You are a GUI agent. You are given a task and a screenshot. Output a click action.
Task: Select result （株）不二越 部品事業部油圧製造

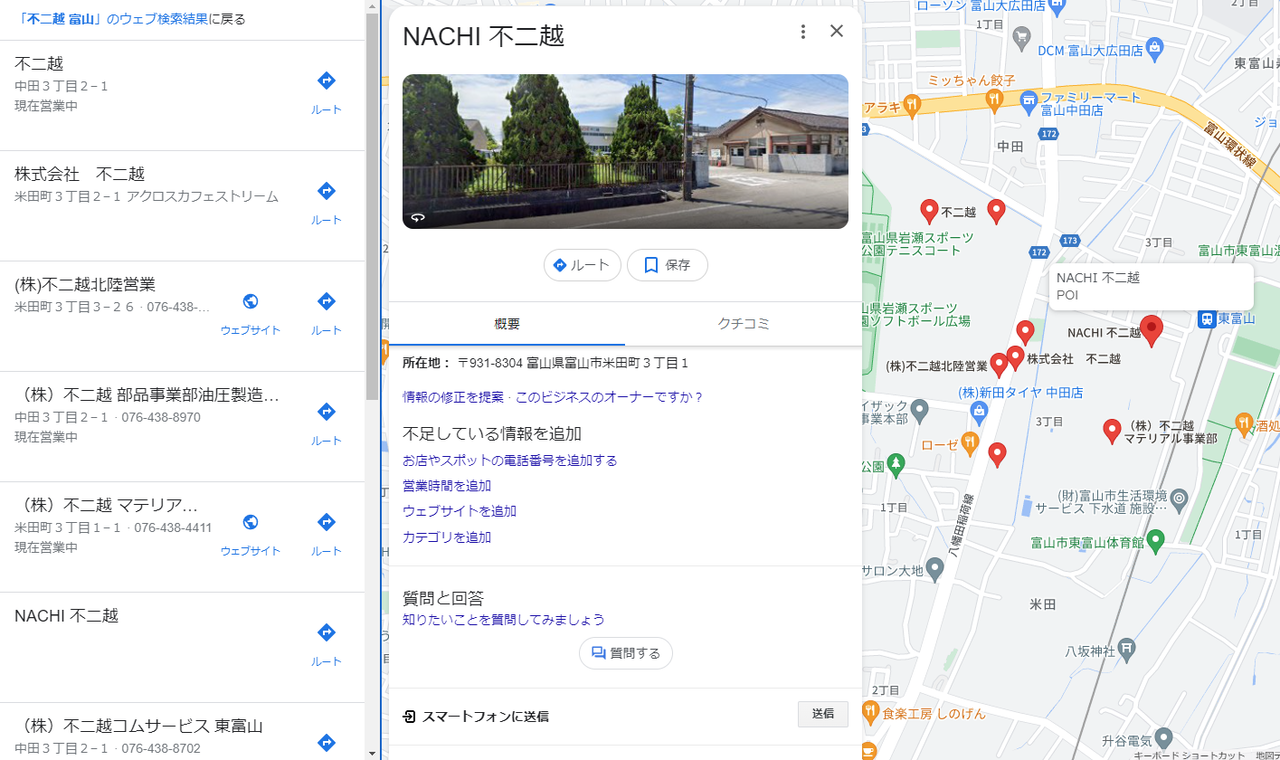(182, 427)
